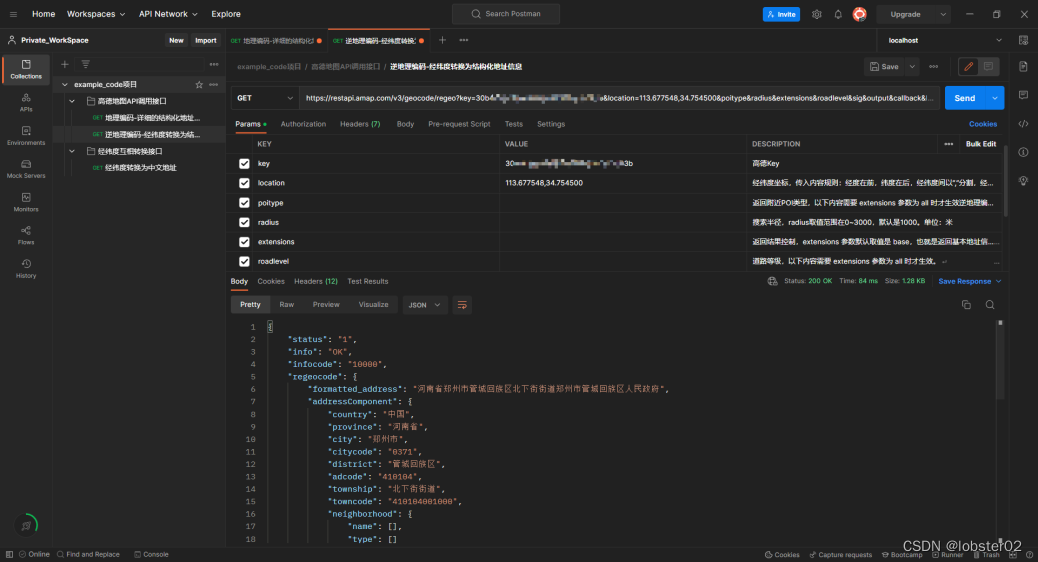Open Find and Replace in status bar
This screenshot has height=562, width=1038.
tap(88, 555)
